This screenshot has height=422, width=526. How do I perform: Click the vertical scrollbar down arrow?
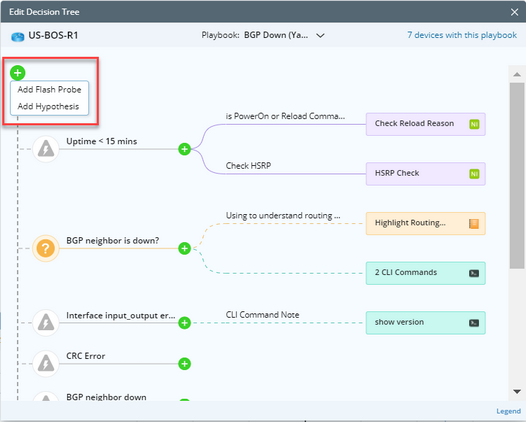(517, 391)
